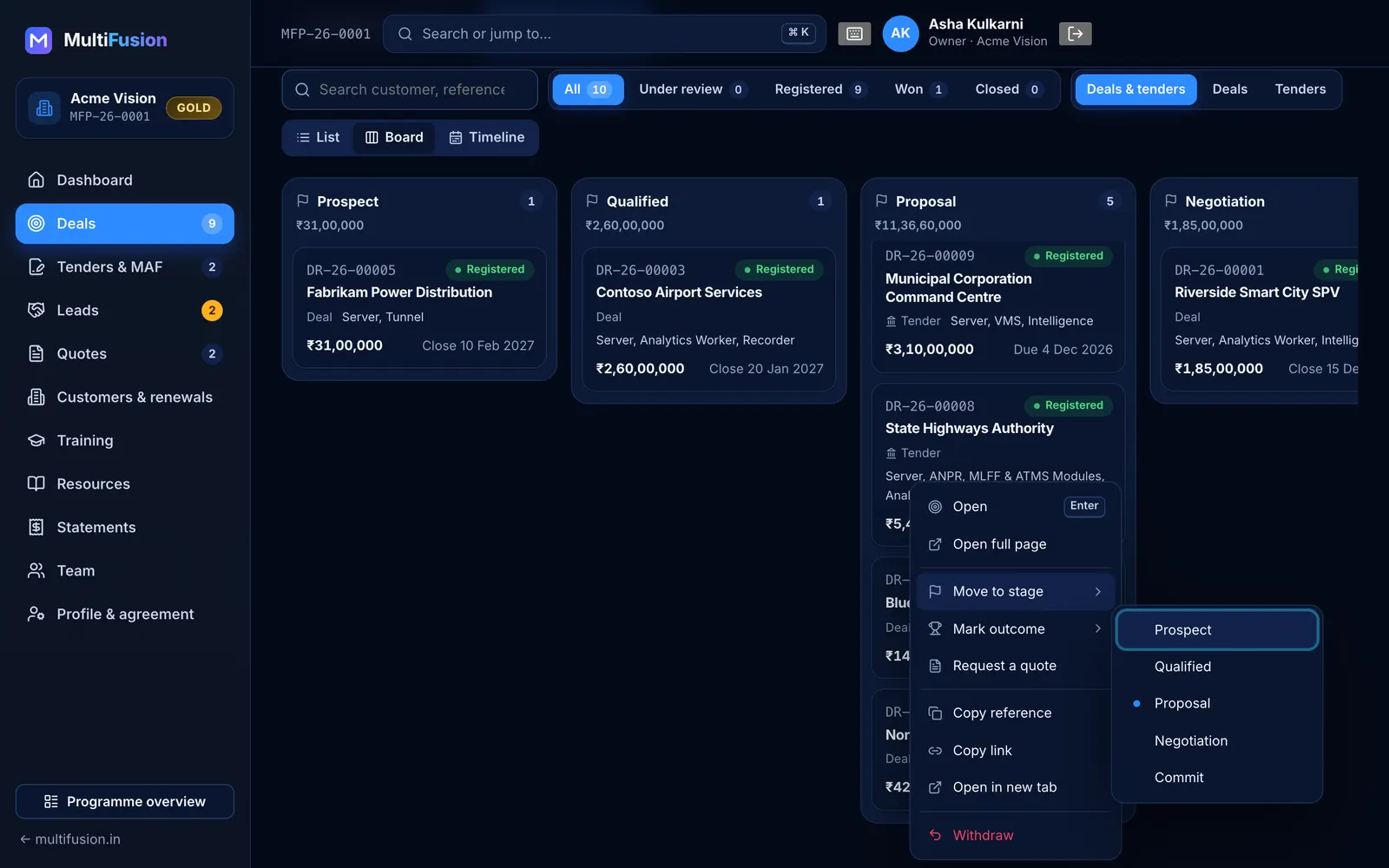Viewport: 1389px width, 868px height.
Task: Open Municipal Corporation Command Centre card
Action: tap(998, 306)
